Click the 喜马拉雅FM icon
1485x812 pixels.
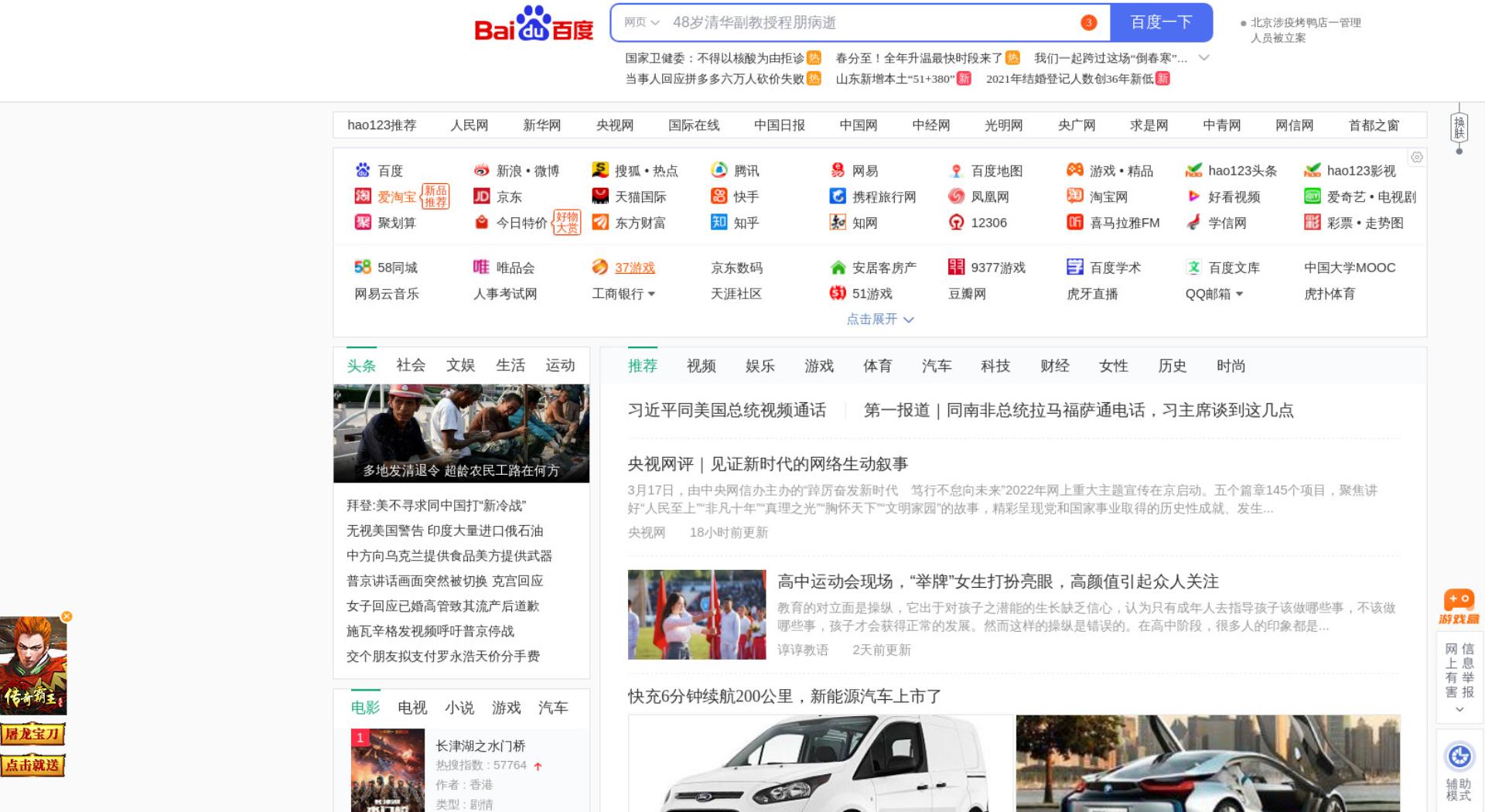click(1075, 223)
